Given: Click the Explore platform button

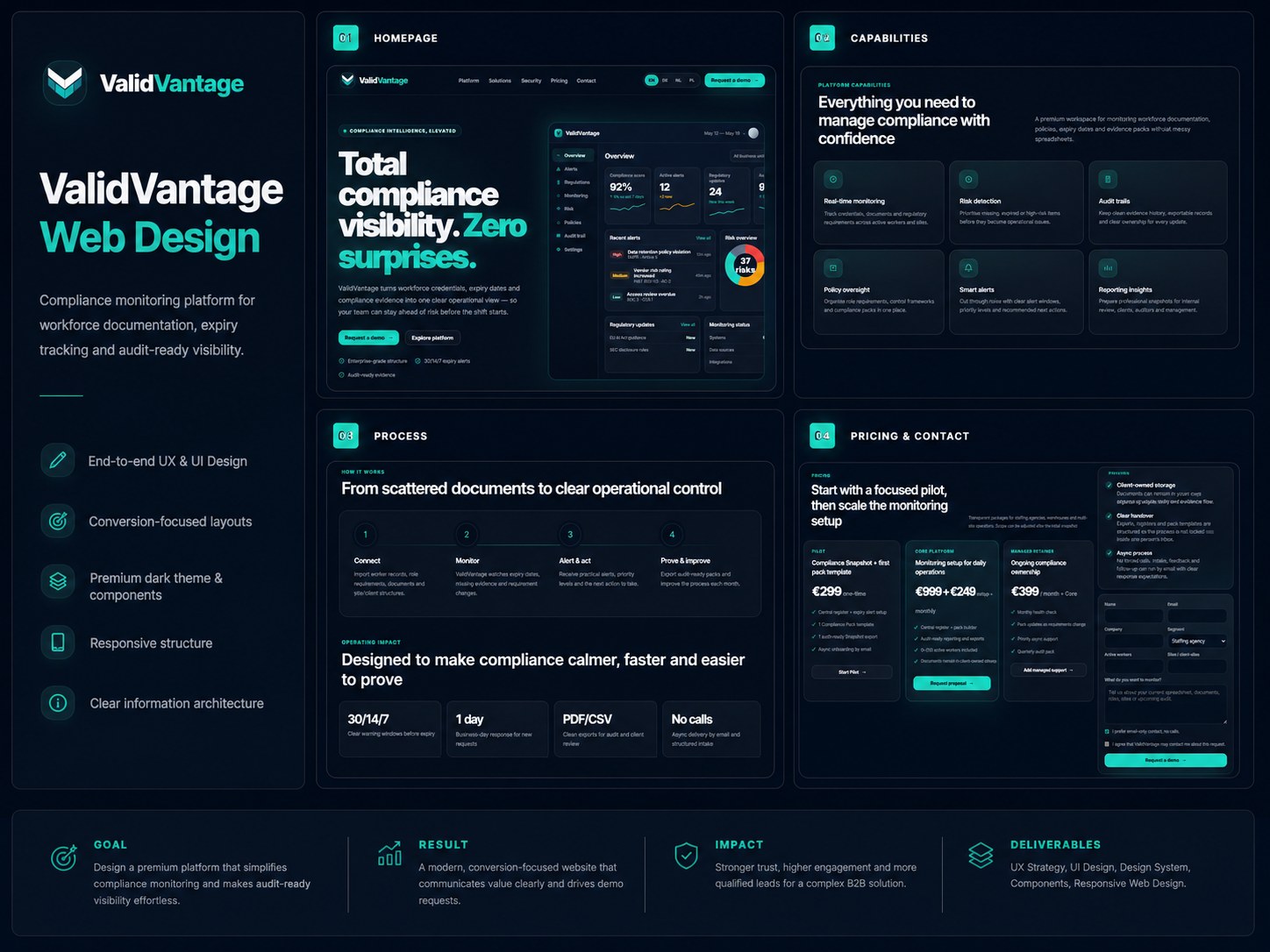Looking at the screenshot, I should (433, 337).
